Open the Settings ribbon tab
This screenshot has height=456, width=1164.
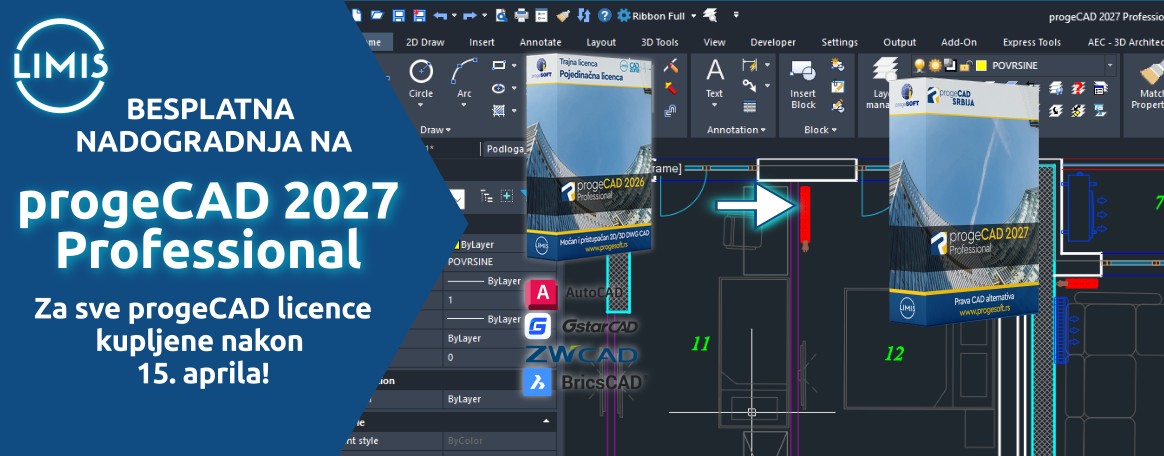click(x=840, y=42)
